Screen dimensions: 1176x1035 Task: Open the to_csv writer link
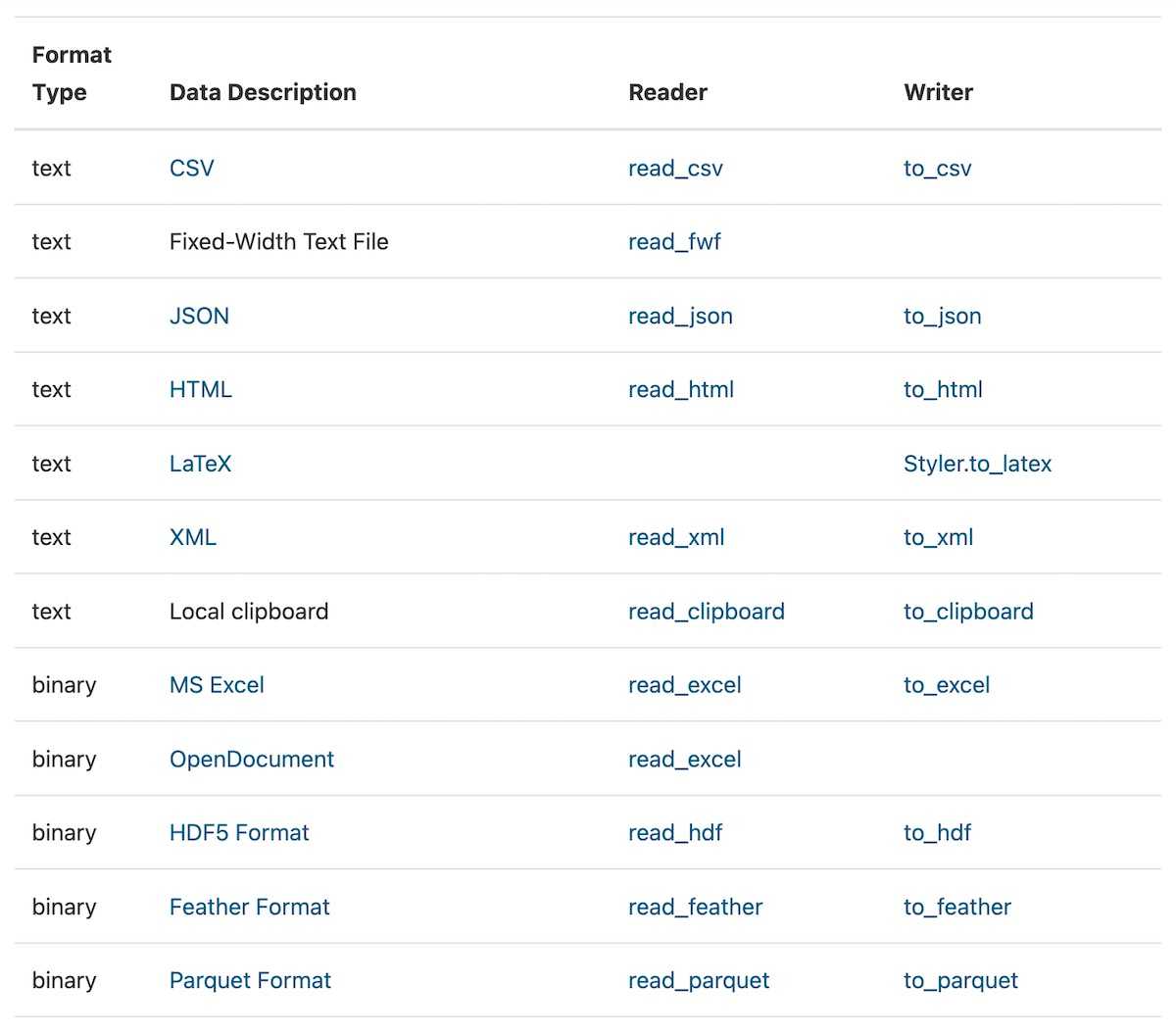pyautogui.click(x=937, y=168)
